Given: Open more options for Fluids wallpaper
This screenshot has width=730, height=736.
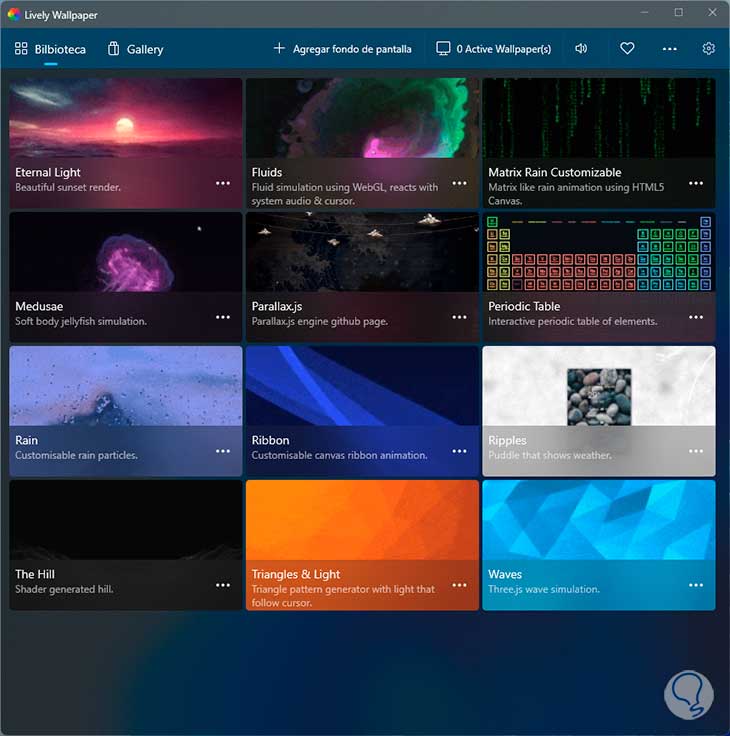Looking at the screenshot, I should tap(459, 183).
